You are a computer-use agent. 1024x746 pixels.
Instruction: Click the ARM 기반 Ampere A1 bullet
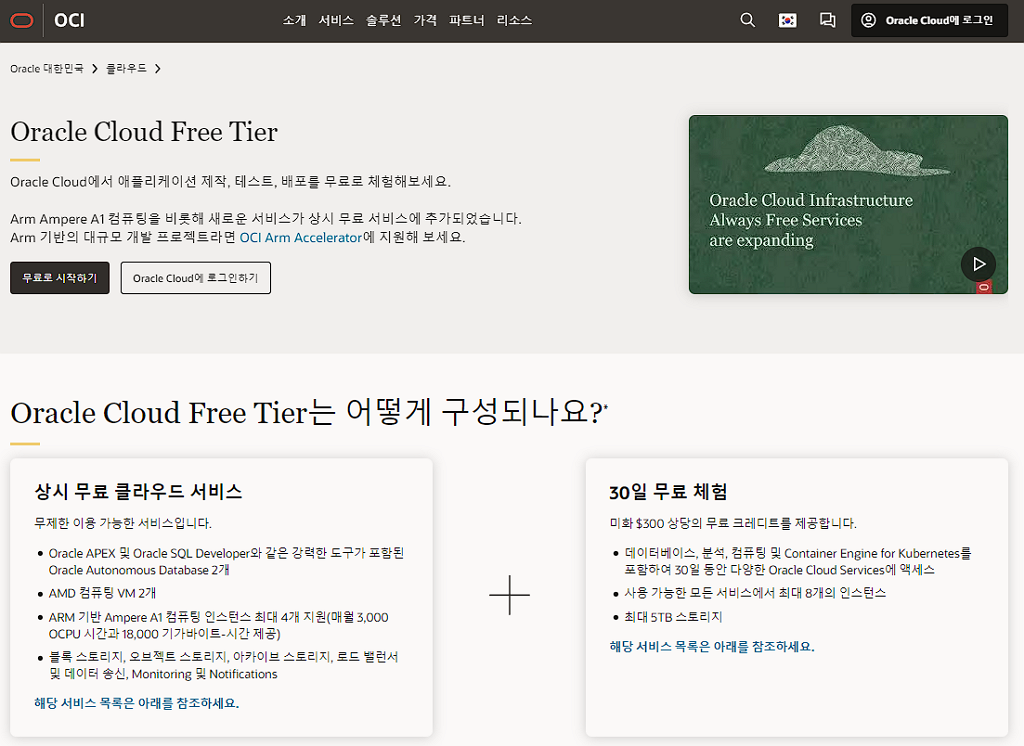(218, 625)
